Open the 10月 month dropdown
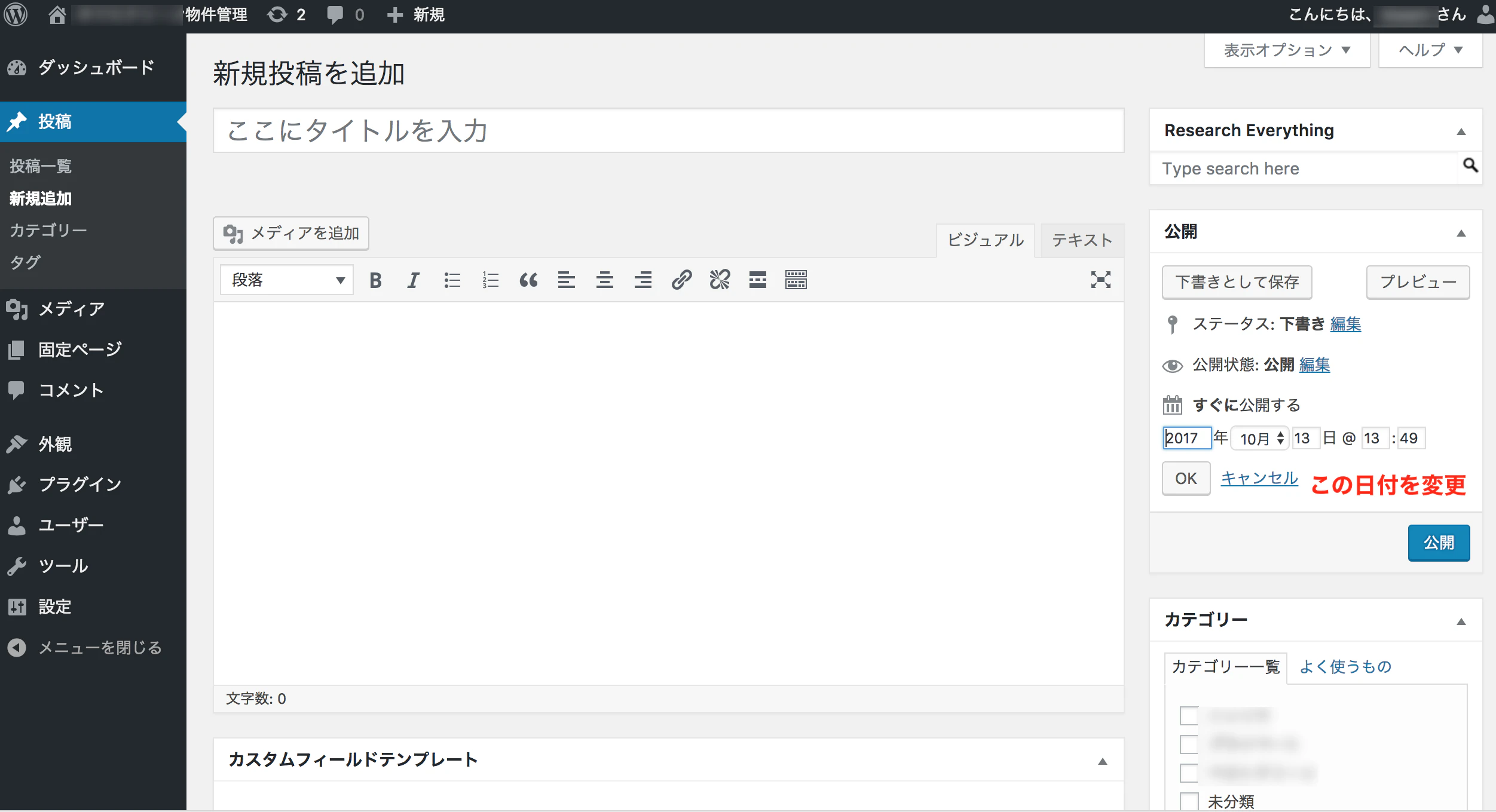1496x812 pixels. tap(1260, 438)
